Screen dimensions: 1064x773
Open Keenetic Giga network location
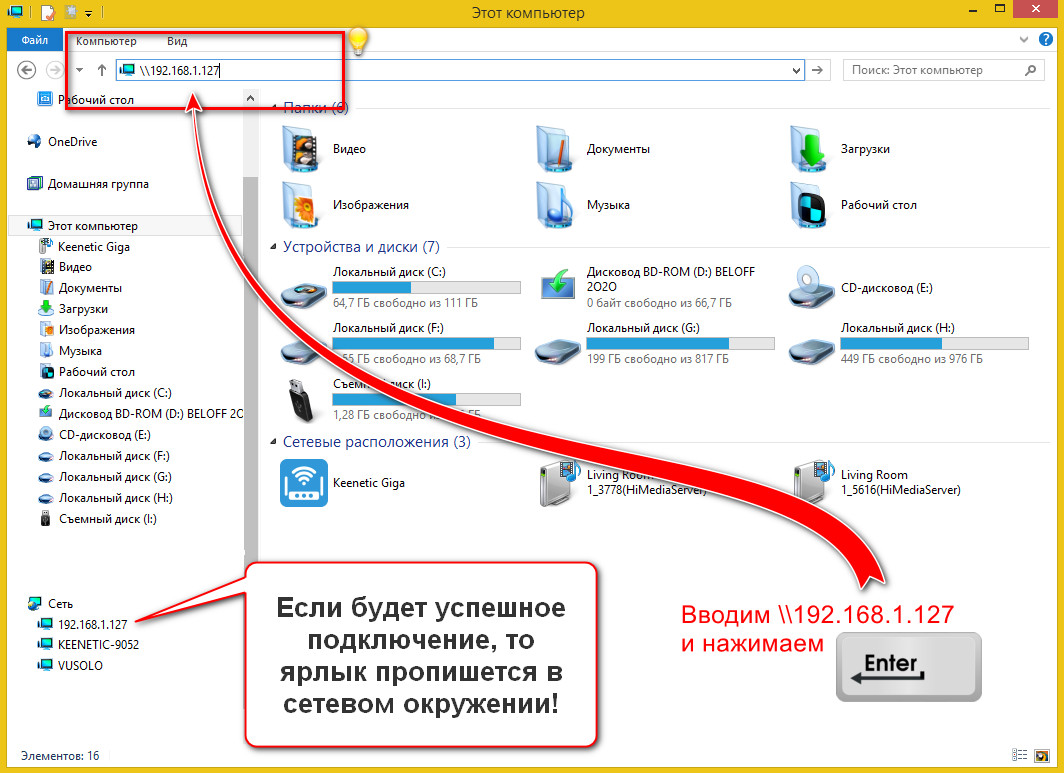(343, 483)
